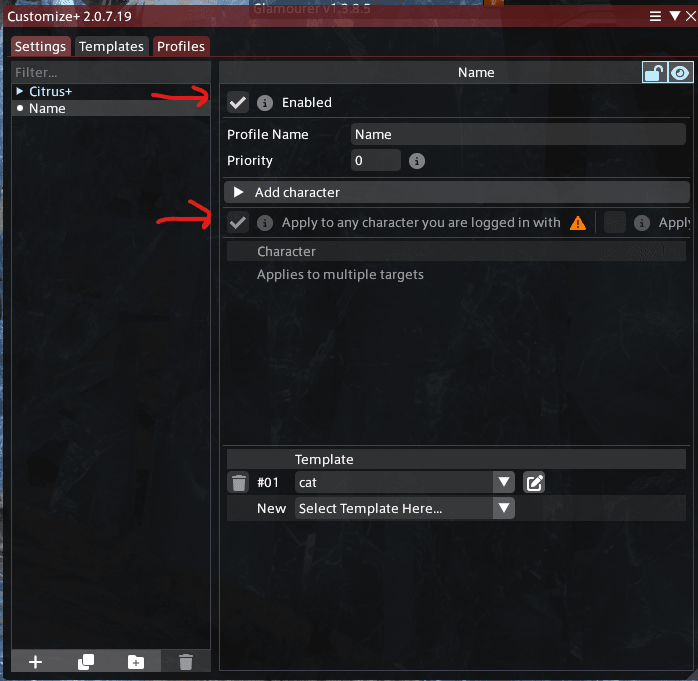This screenshot has height=681, width=698.
Task: Switch to the Settings tab
Action: (41, 46)
